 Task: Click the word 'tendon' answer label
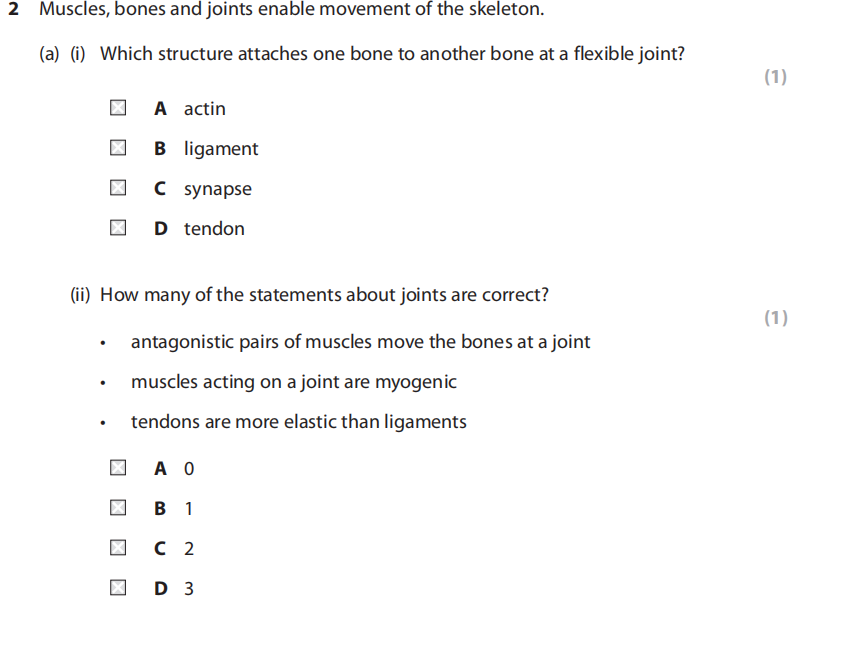click(214, 229)
